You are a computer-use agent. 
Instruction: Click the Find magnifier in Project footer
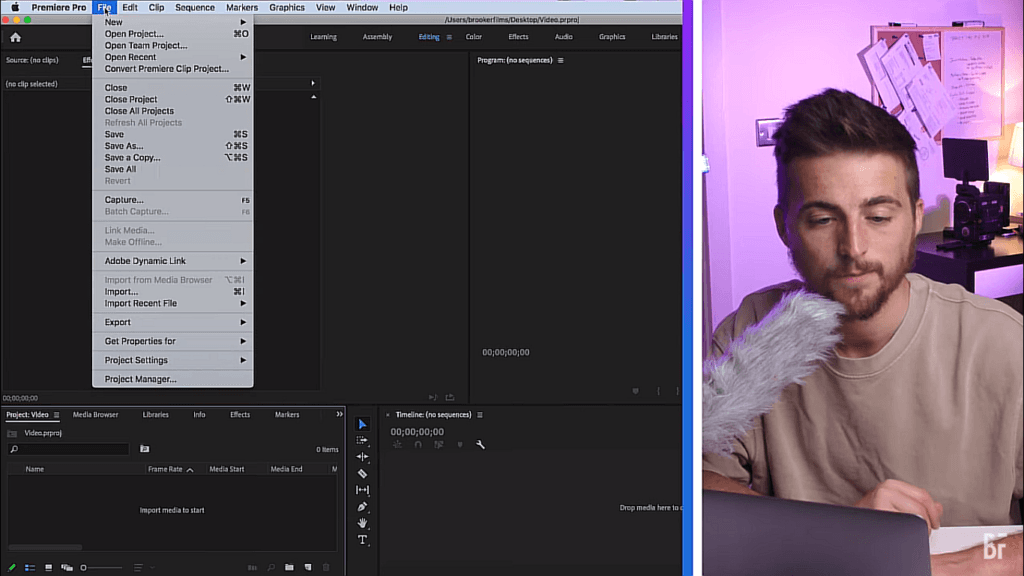click(271, 568)
